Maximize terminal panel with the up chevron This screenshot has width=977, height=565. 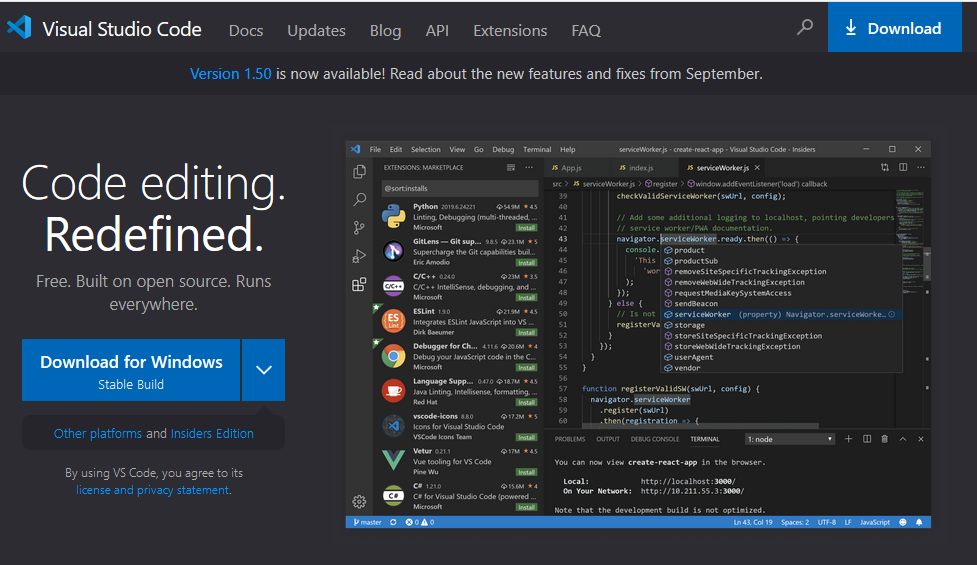click(x=903, y=439)
